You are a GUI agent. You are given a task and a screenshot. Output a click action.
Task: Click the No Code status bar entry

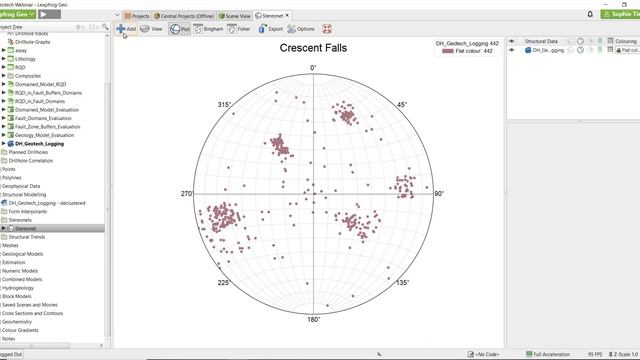pyautogui.click(x=484, y=354)
